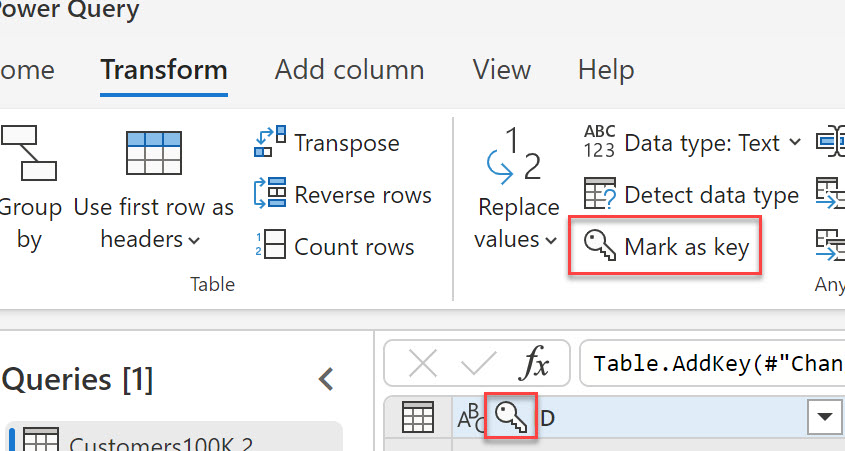Click the Count rows icon
This screenshot has width=845, height=451.
[270, 246]
